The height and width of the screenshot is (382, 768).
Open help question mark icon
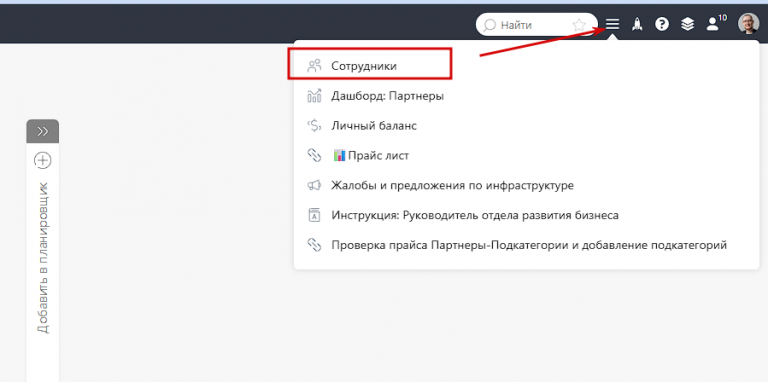click(662, 24)
